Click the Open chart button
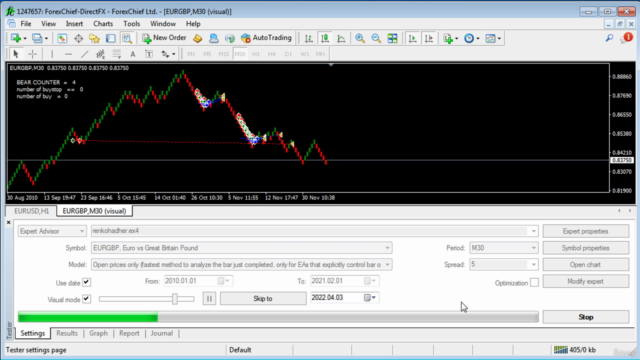The height and width of the screenshot is (360, 640). [x=585, y=264]
